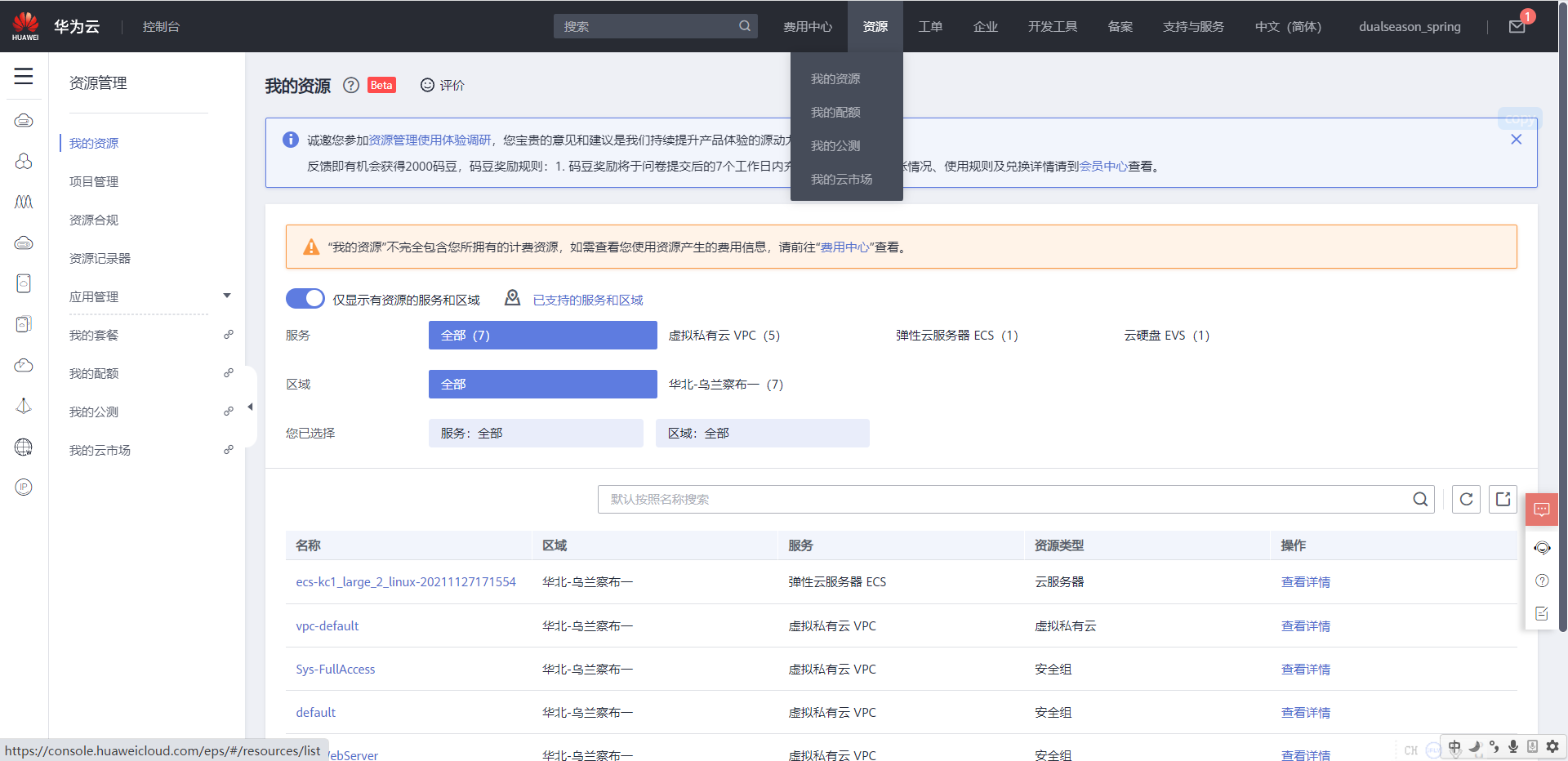Filter by 云硬盘 EVS (1) service
Image resolution: width=1568 pixels, height=761 pixels.
tap(1166, 336)
